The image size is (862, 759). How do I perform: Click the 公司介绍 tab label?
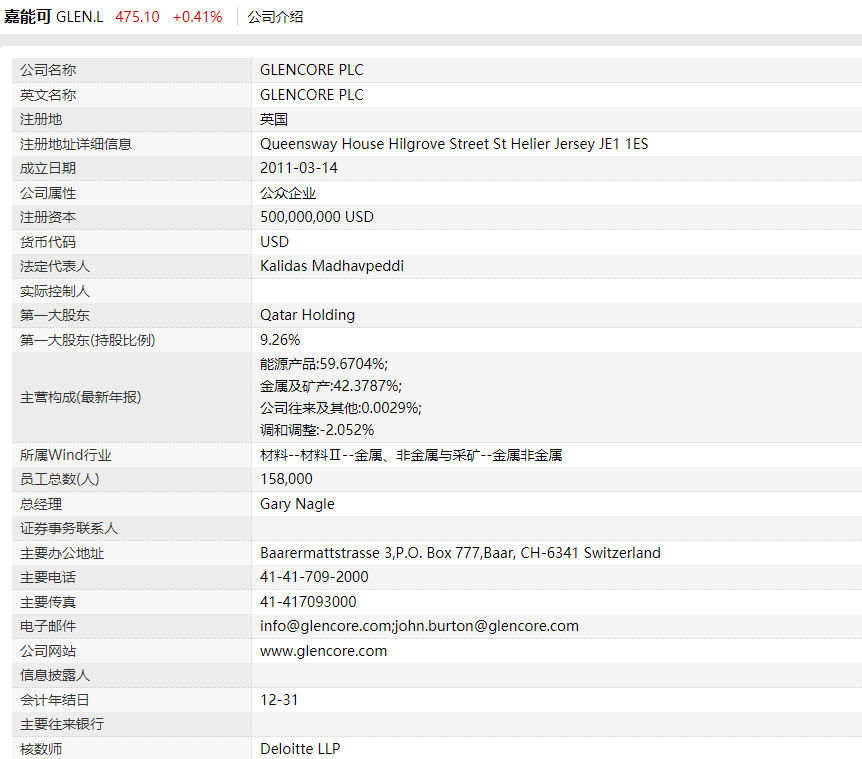click(275, 17)
